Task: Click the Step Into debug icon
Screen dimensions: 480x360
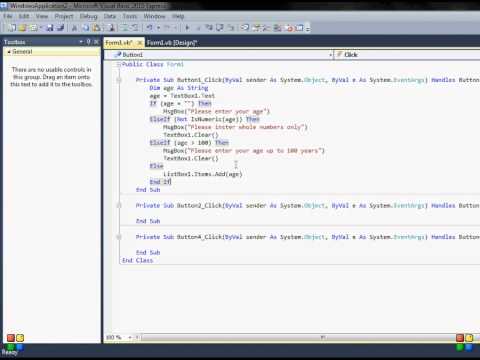Action: (x=209, y=28)
